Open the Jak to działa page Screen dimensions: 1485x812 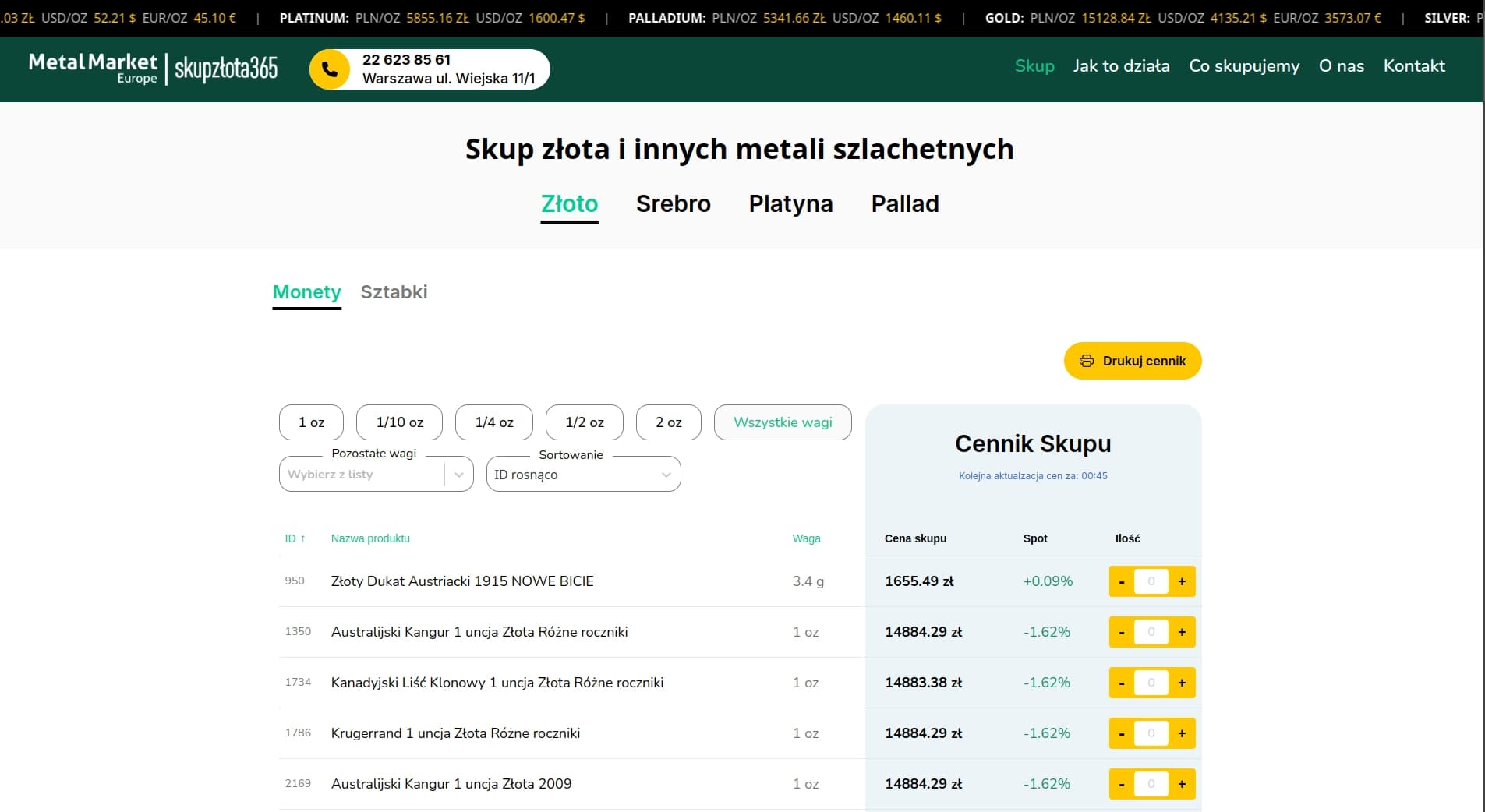pos(1121,66)
